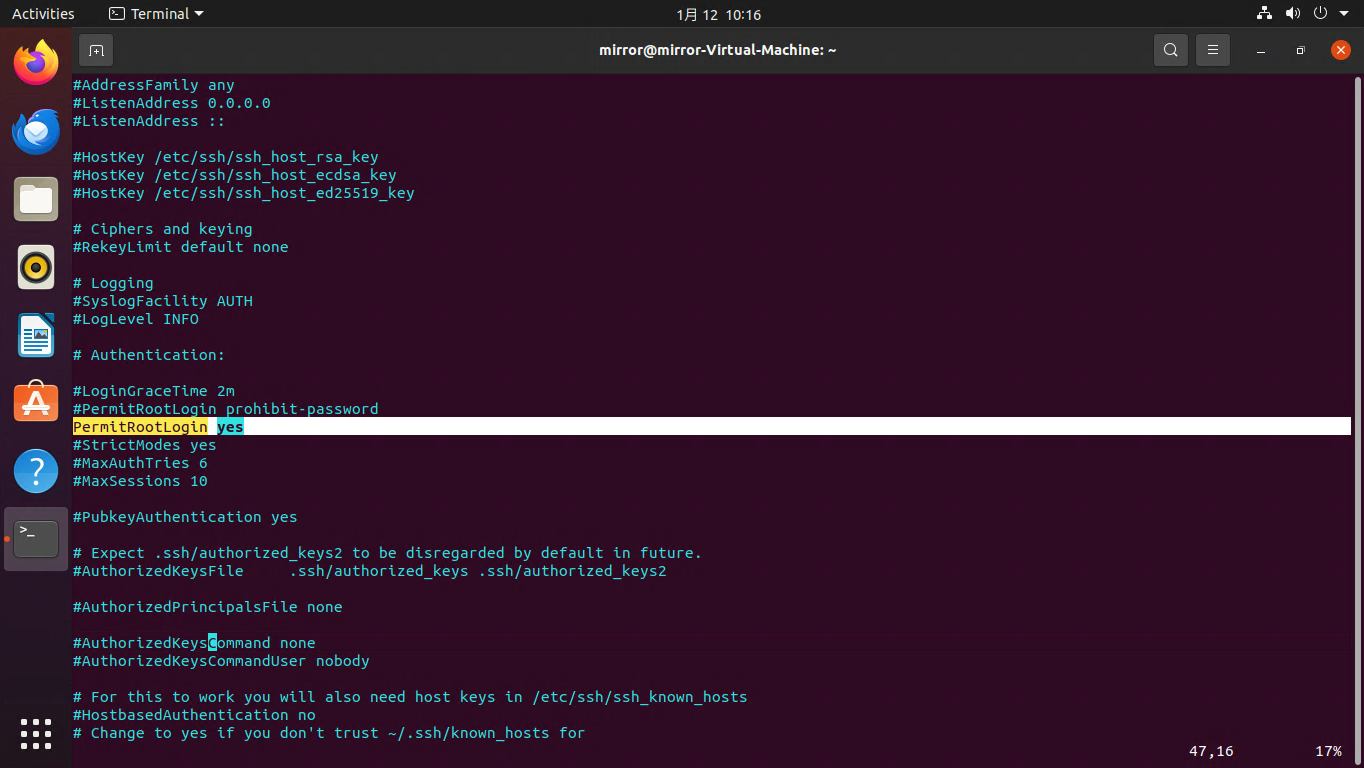
Task: Show Applications grid button
Action: [x=36, y=733]
